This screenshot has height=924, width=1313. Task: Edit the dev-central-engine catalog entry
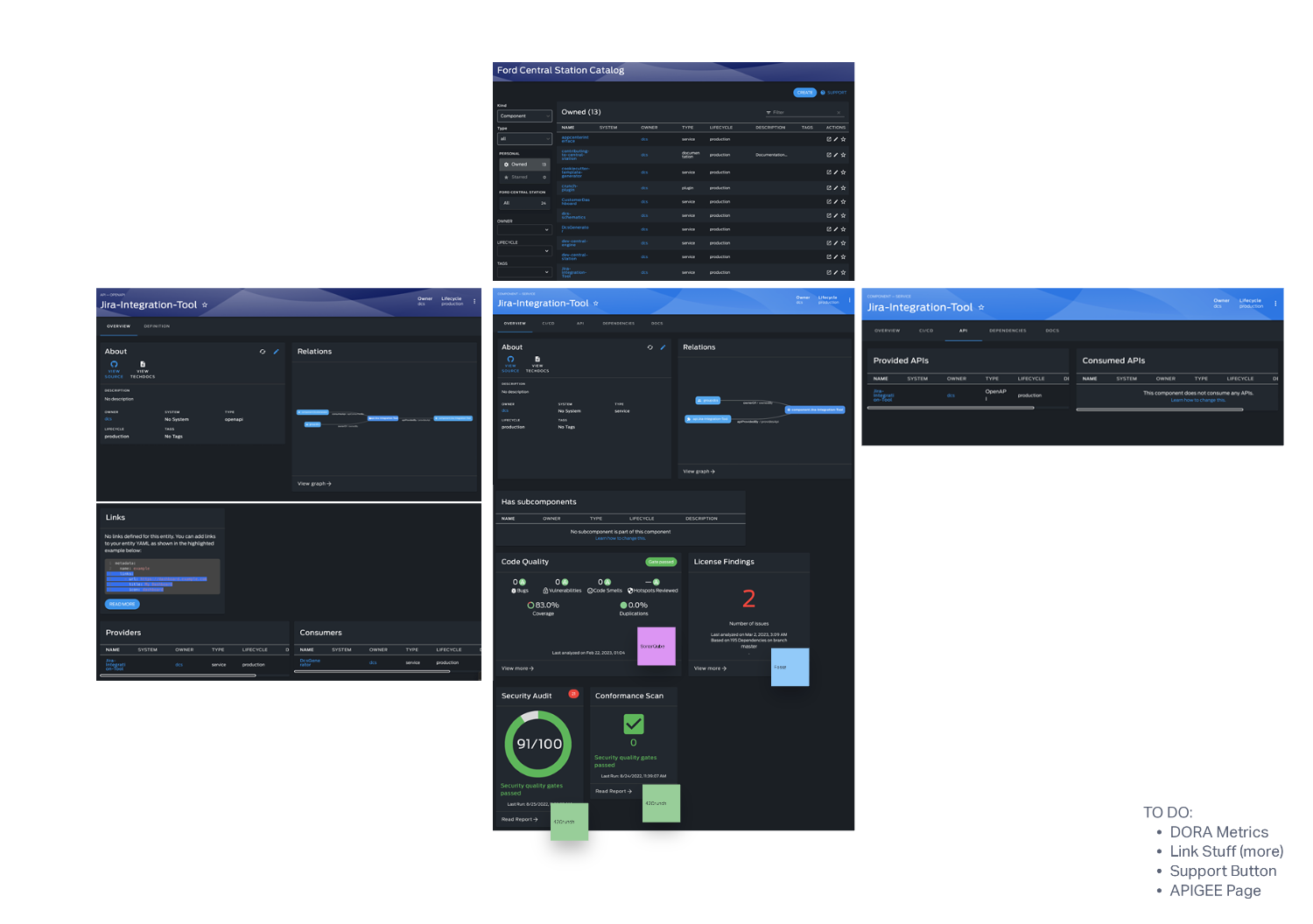click(x=836, y=243)
